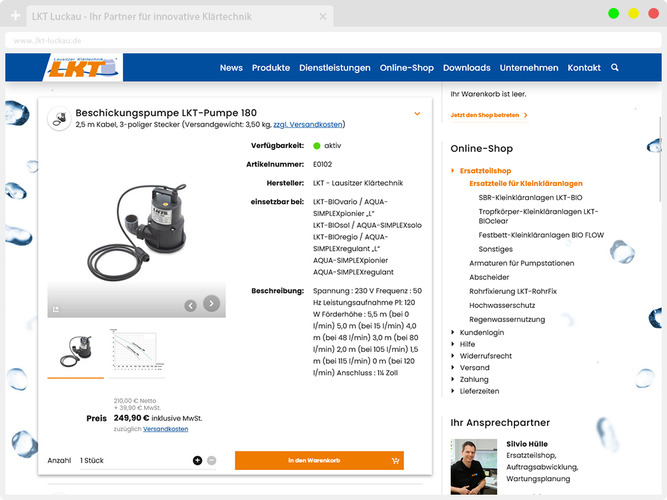Close the LKT Luckau browser tab
Screen dimensions: 667x500
click(323, 17)
